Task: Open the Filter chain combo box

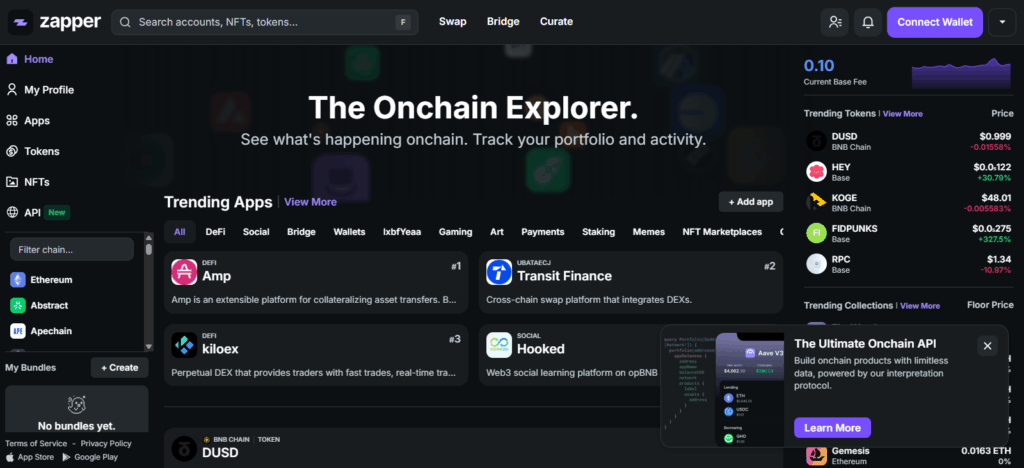Action: click(x=71, y=249)
